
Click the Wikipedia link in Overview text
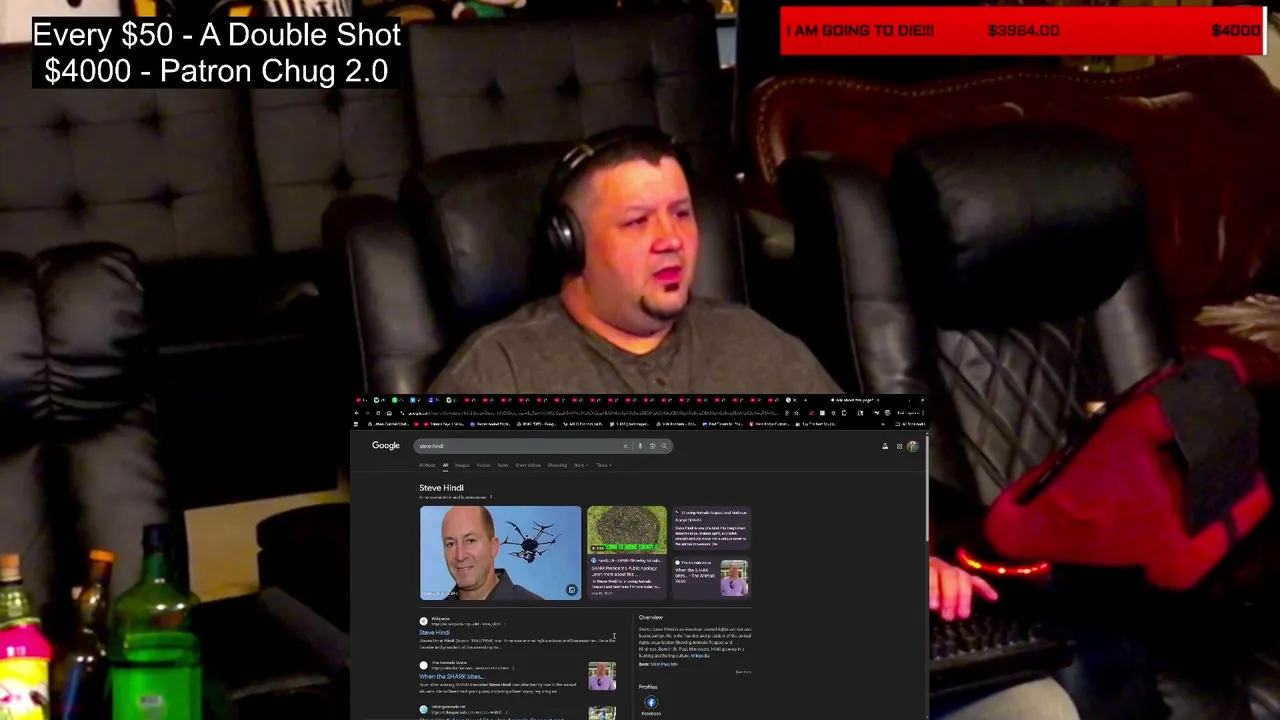700,656
